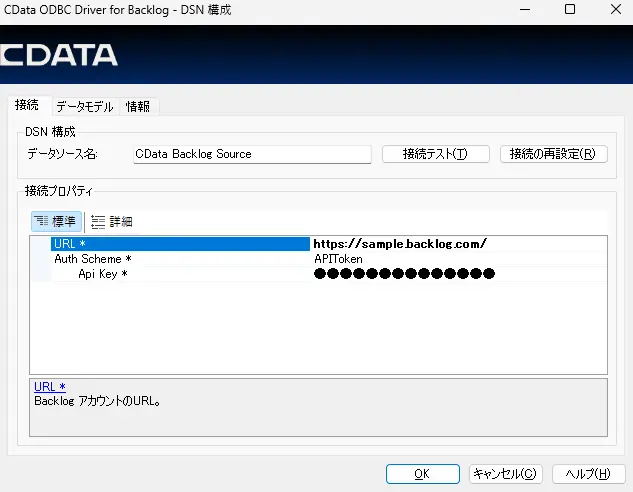The image size is (633, 492).
Task: Select the 標準 view toggle
Action: coord(56,222)
